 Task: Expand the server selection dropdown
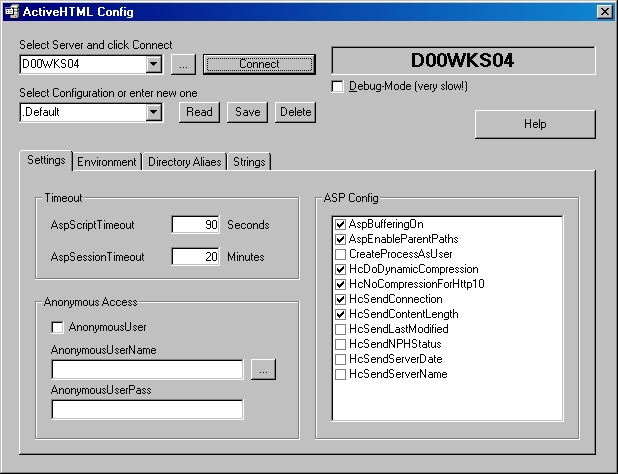coord(154,64)
